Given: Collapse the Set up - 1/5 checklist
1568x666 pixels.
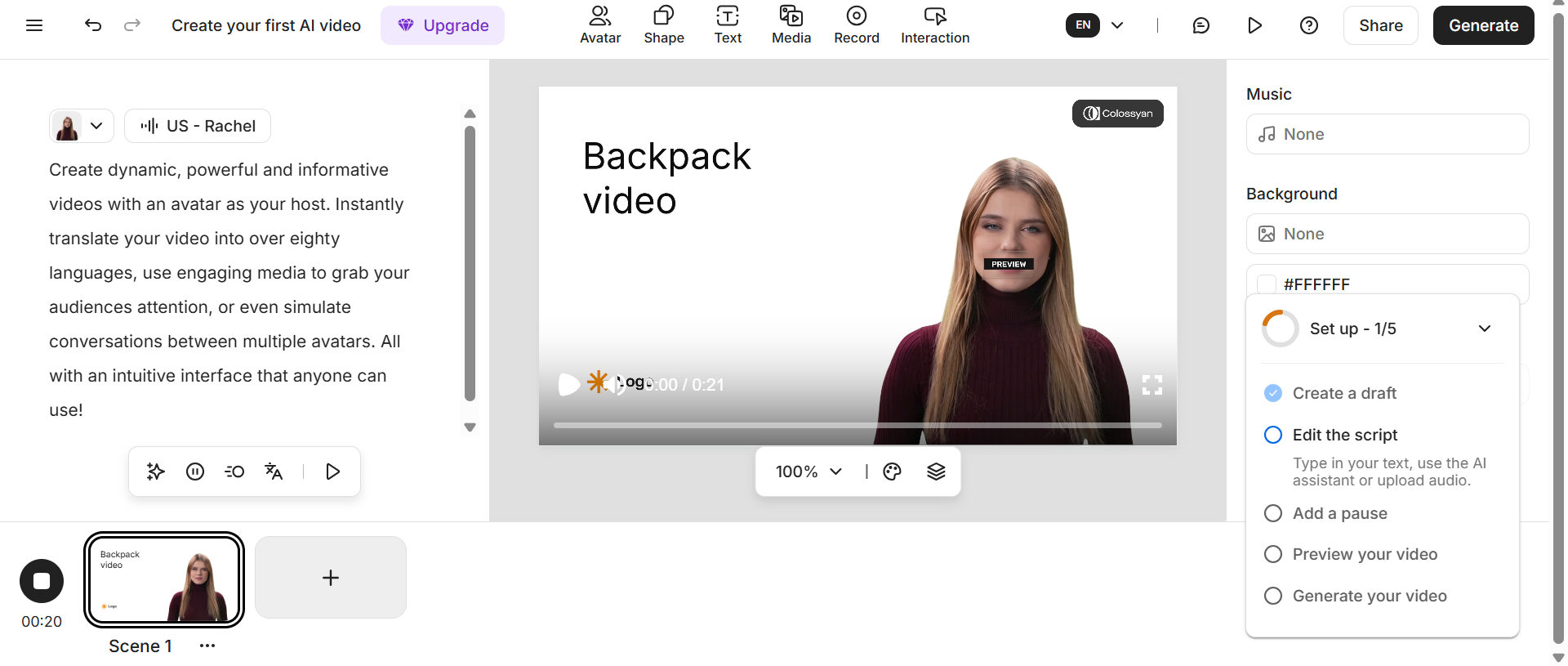Looking at the screenshot, I should pyautogui.click(x=1485, y=329).
